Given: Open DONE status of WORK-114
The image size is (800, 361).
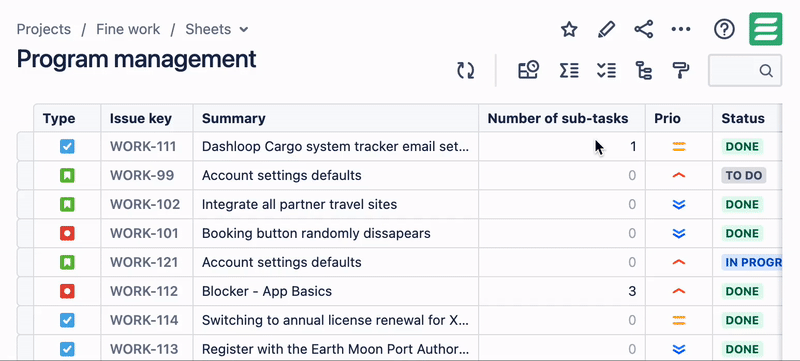Looking at the screenshot, I should (742, 320).
